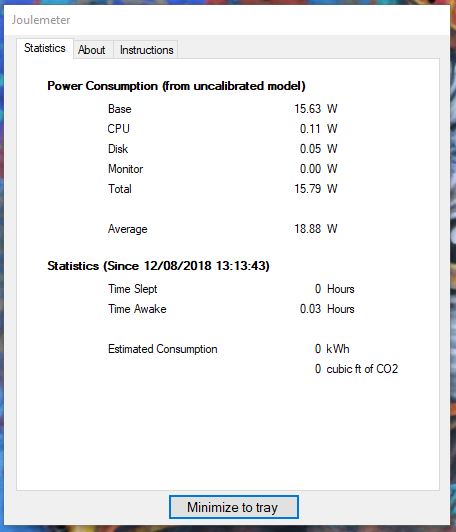The width and height of the screenshot is (456, 532).
Task: Click the Power Consumption heading
Action: tap(176, 86)
